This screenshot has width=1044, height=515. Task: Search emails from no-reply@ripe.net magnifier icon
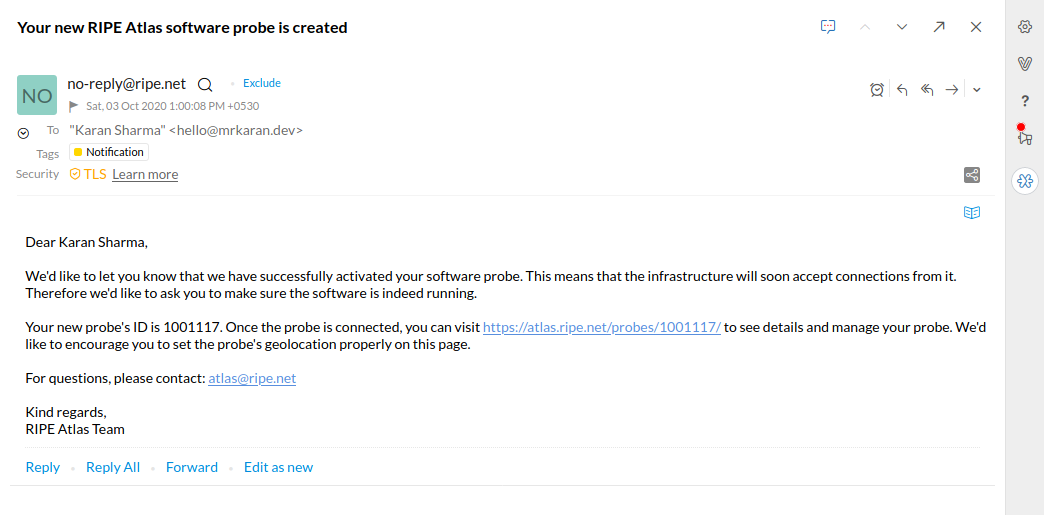[x=205, y=85]
